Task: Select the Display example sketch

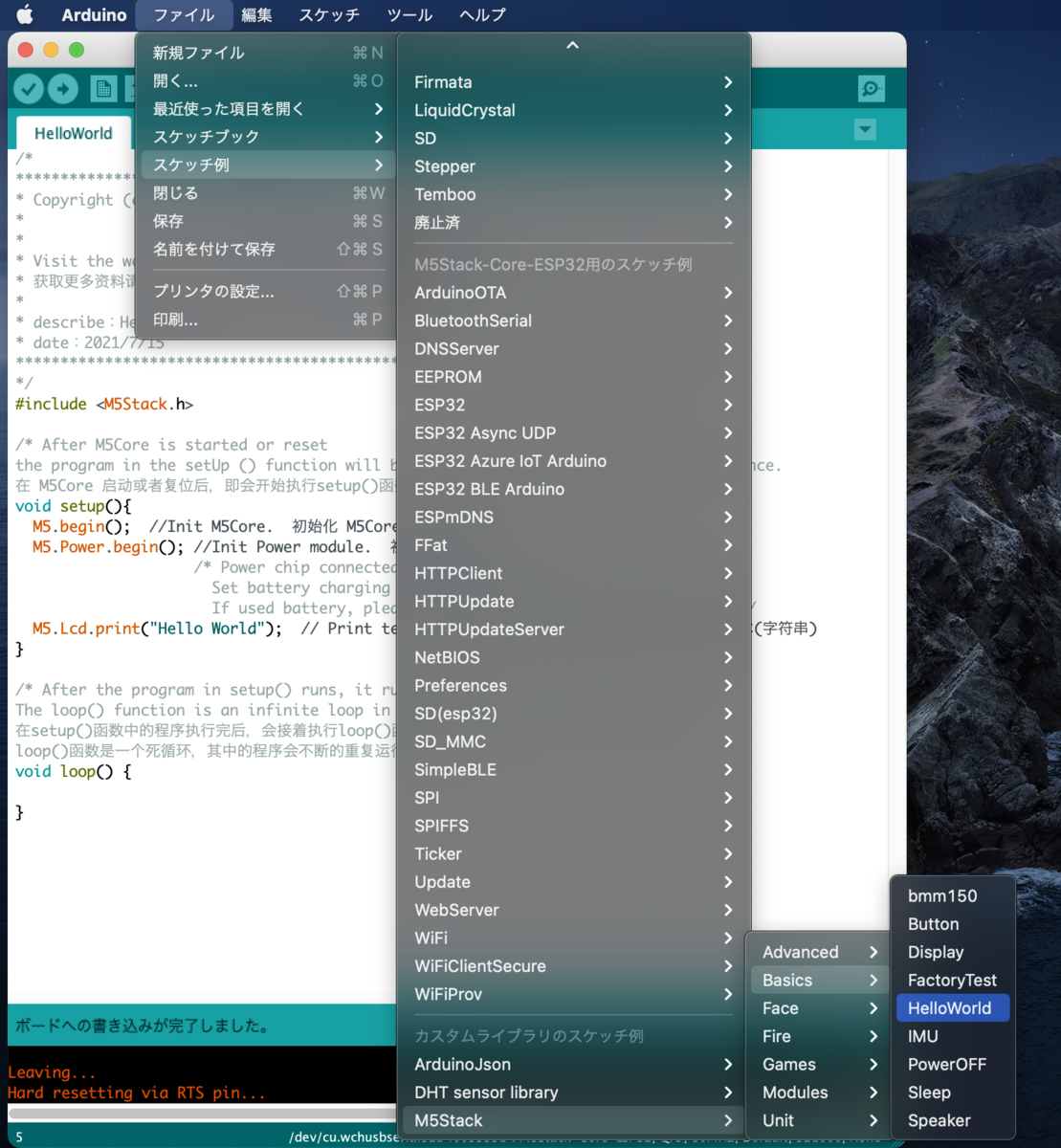Action: (953, 952)
